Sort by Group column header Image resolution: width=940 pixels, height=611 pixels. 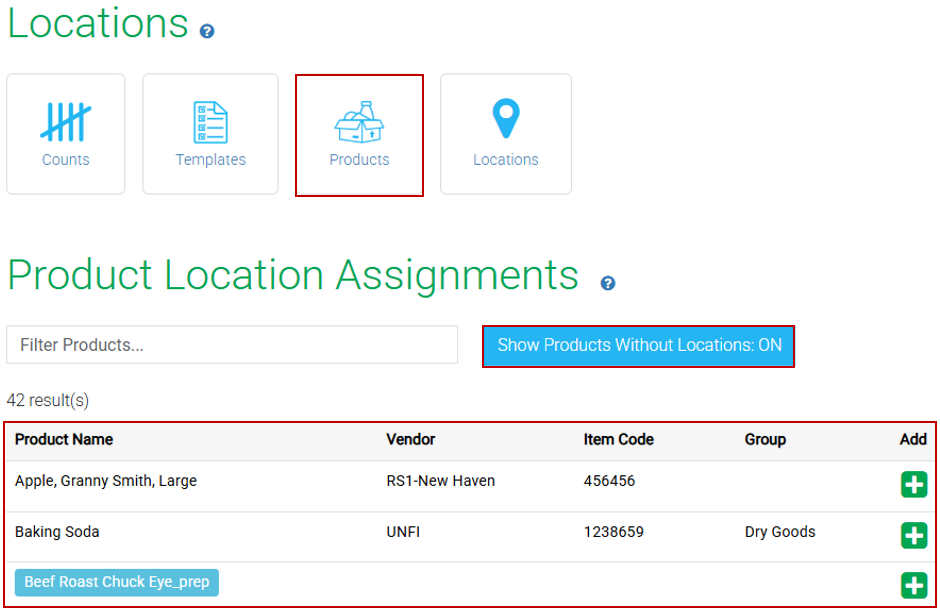click(765, 440)
